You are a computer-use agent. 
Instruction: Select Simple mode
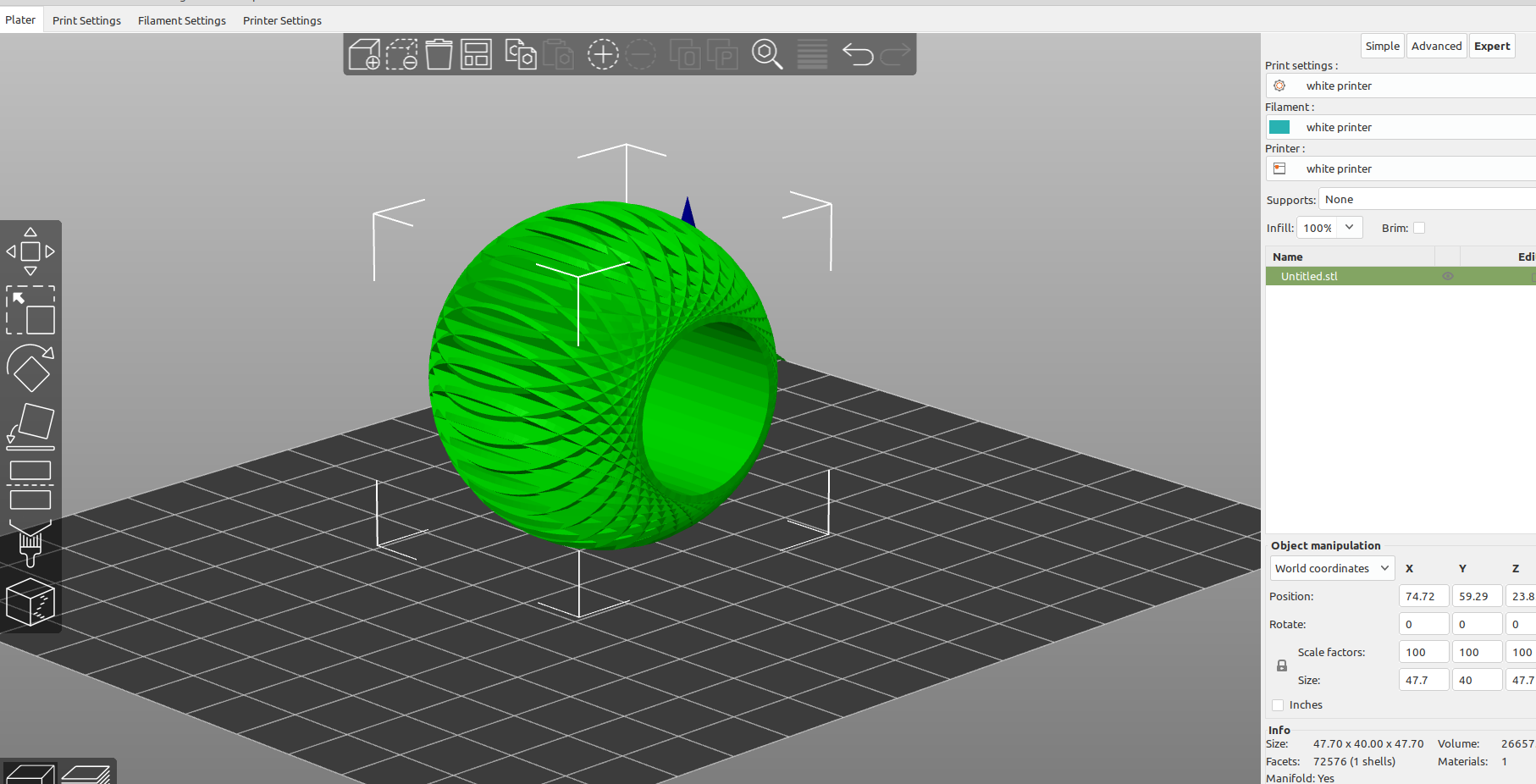[x=1382, y=46]
